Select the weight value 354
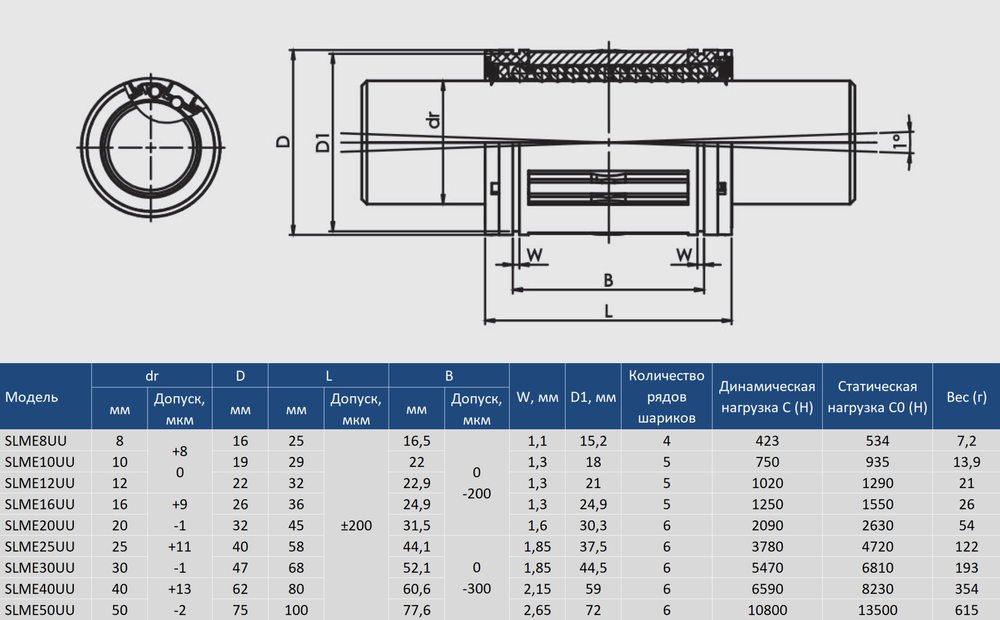Viewport: 1000px width, 620px height. coord(966,588)
